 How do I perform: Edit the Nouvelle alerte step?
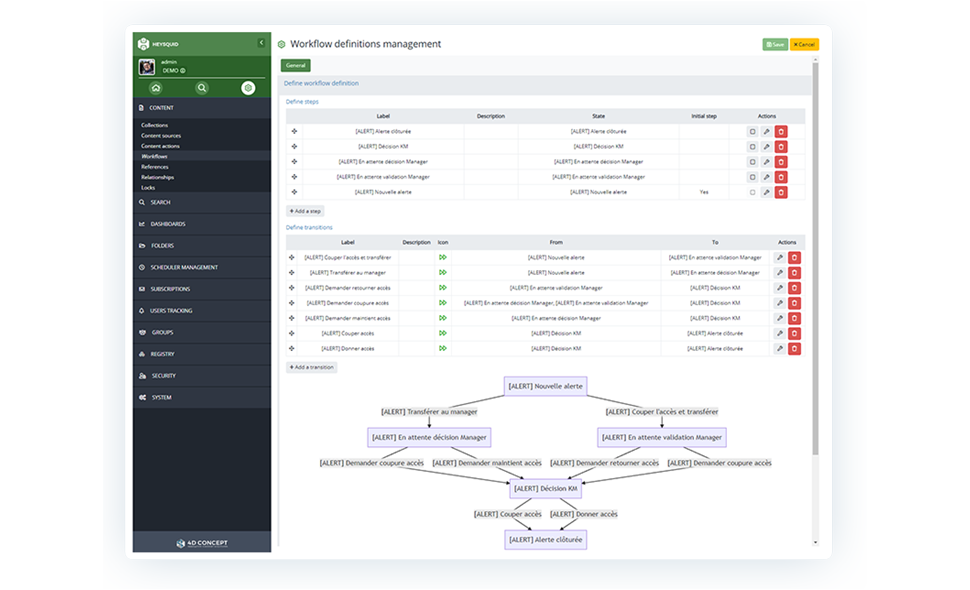tap(766, 192)
